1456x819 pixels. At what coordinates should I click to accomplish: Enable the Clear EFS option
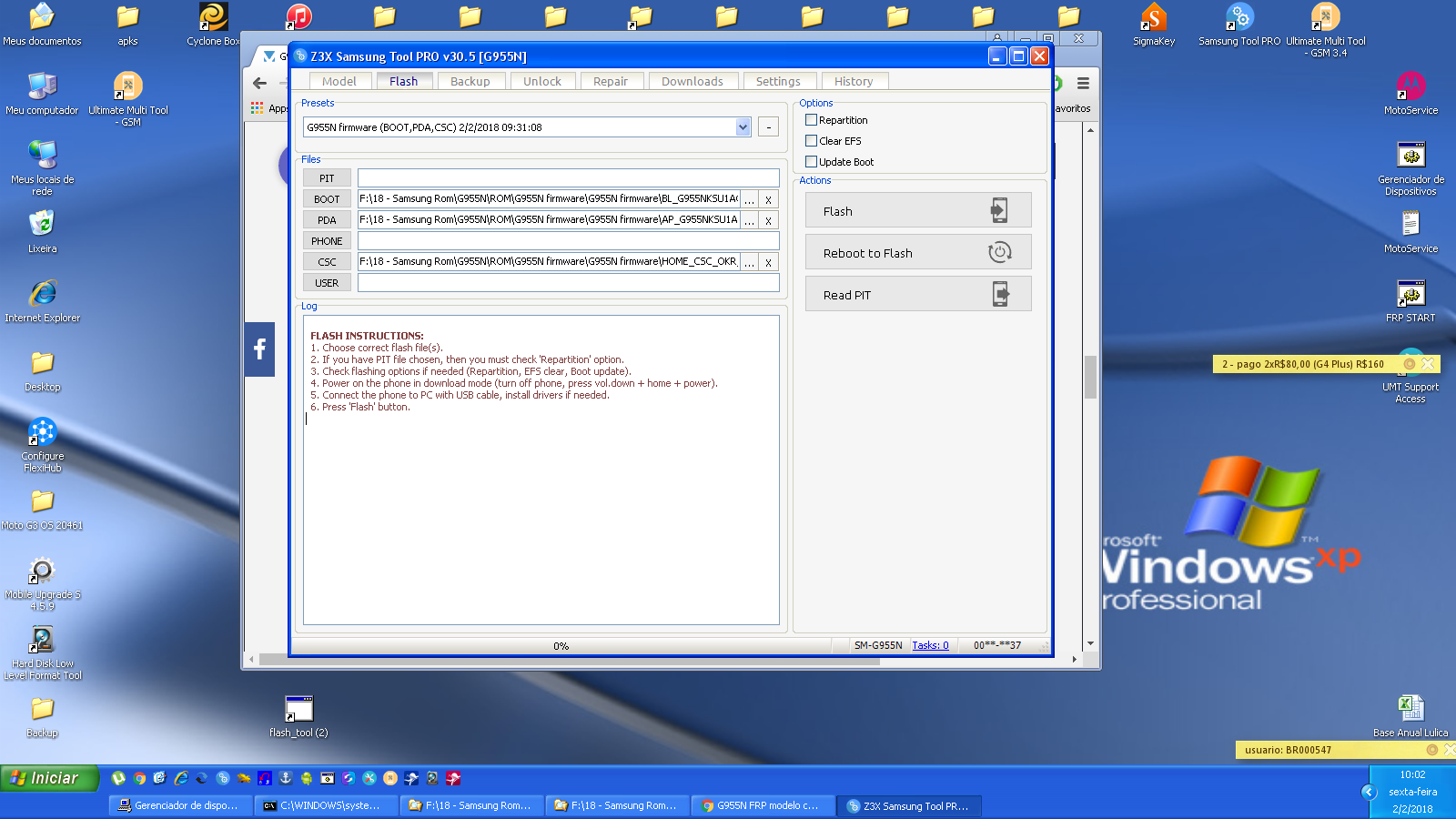[811, 141]
